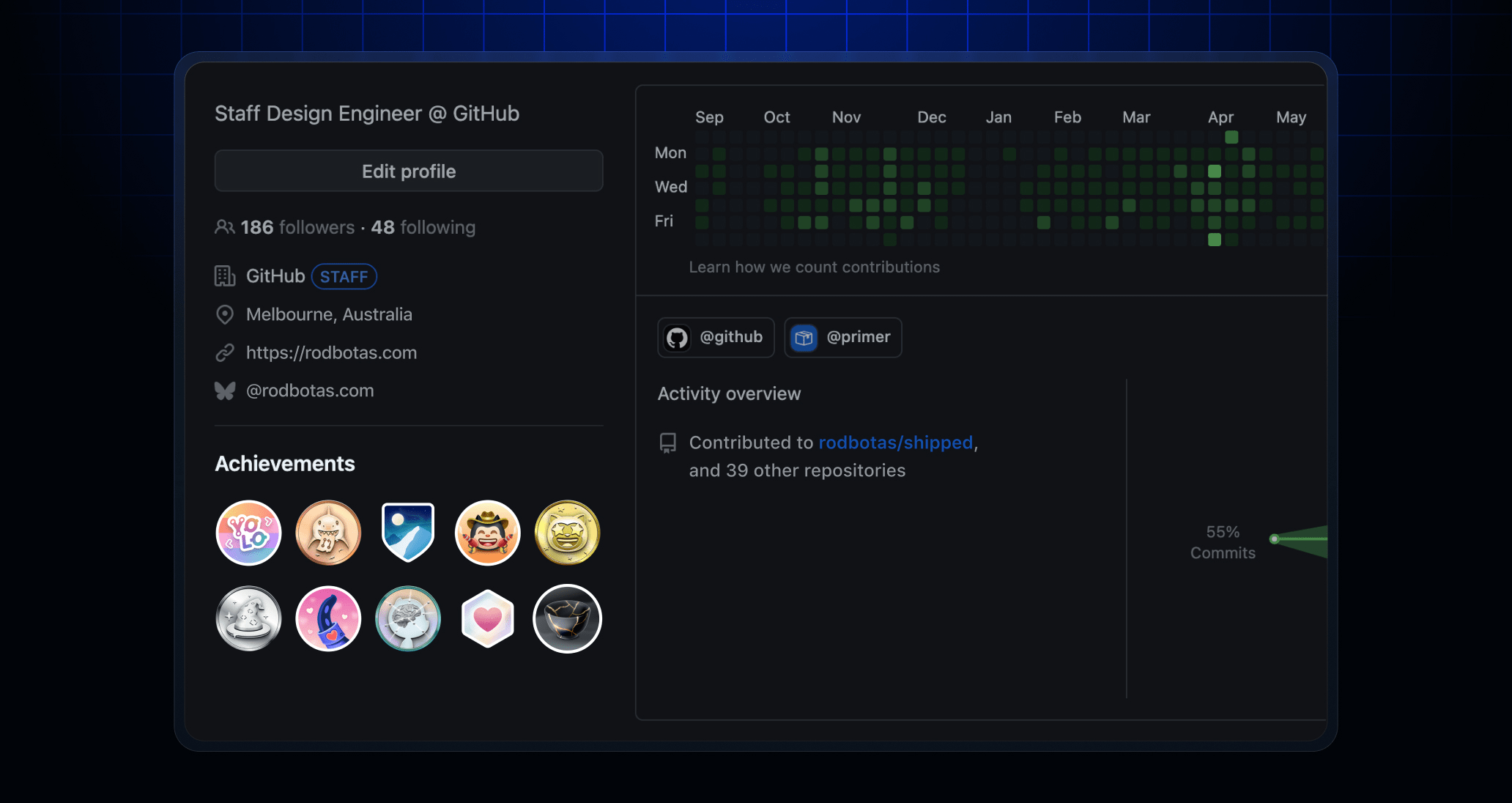Filter activity by @github organization
Screen dimensions: 1512x803
[x=716, y=337]
